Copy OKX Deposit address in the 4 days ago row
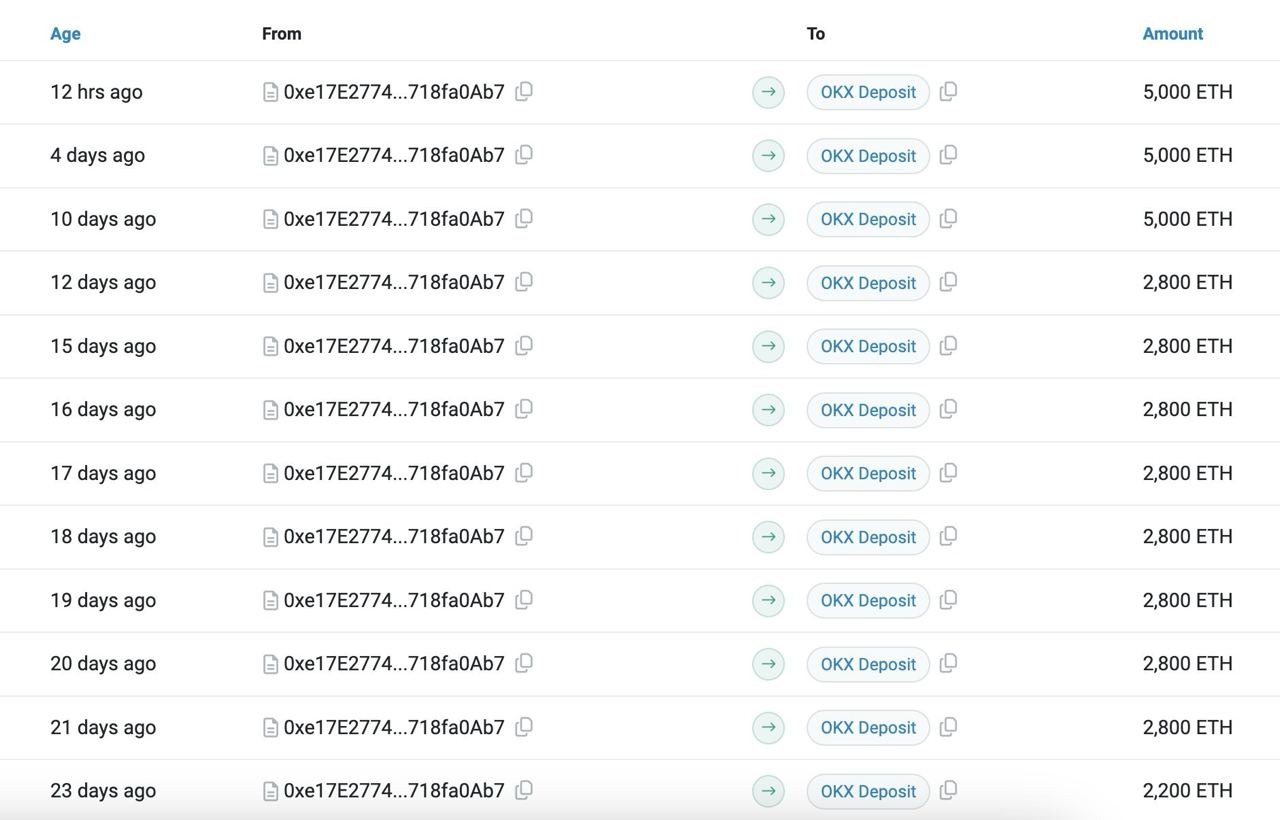Screen dimensions: 1280x820 pos(948,155)
